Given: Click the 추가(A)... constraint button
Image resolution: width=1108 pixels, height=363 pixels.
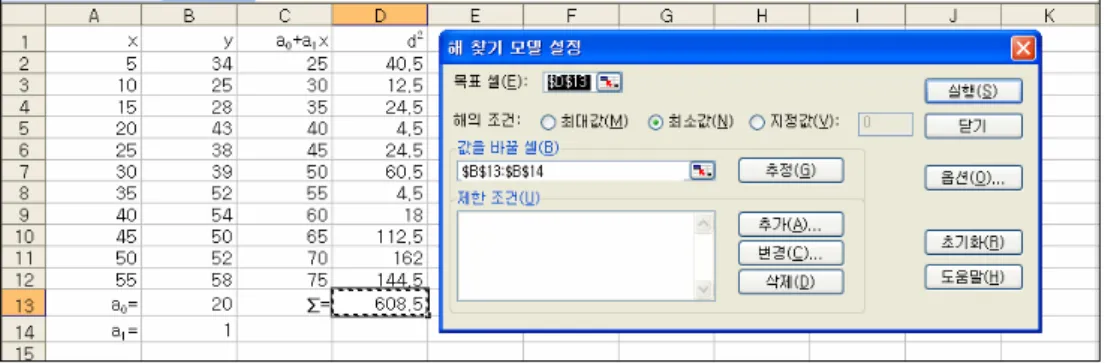Looking at the screenshot, I should [x=791, y=224].
